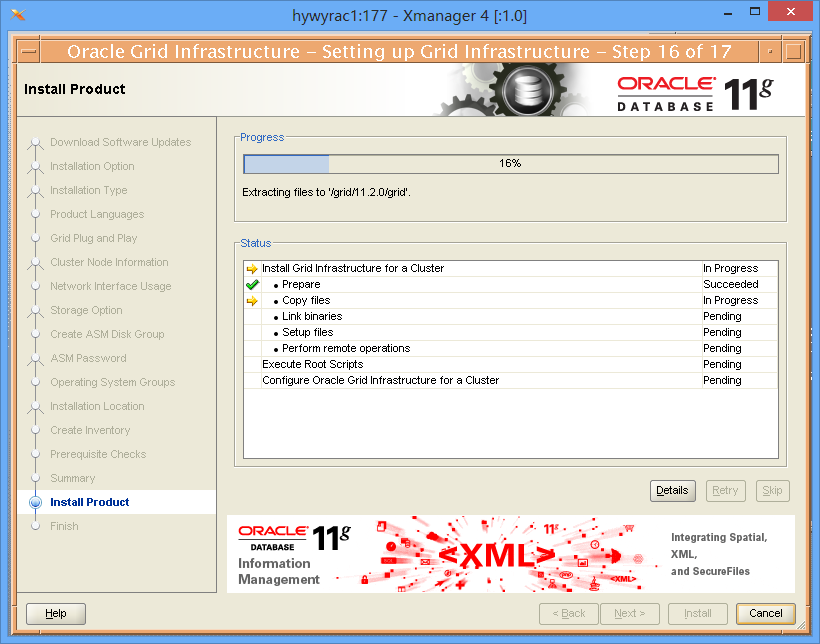Click the Xmanager app icon in title bar
The image size is (820, 644).
tap(18, 15)
